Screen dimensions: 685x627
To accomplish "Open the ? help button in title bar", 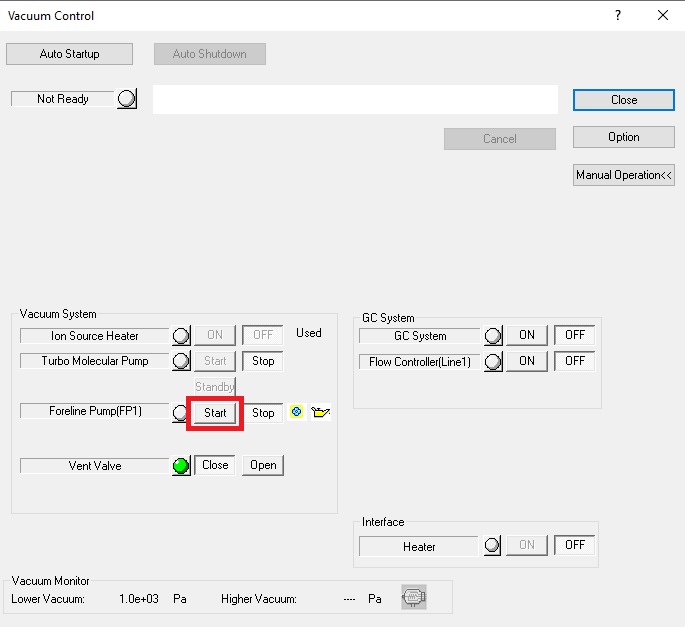I will click(617, 15).
